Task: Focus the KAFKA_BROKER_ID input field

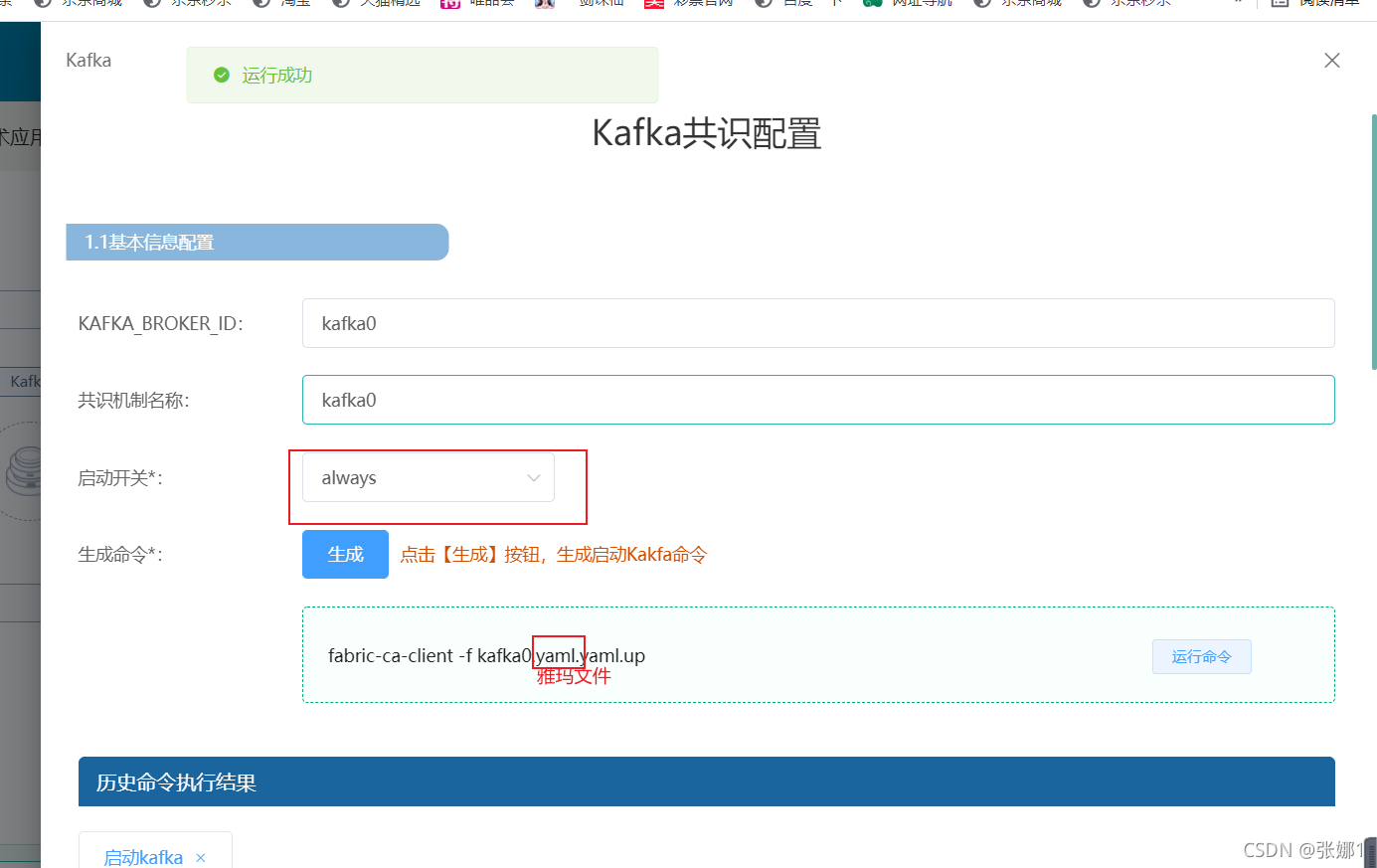Action: (818, 323)
